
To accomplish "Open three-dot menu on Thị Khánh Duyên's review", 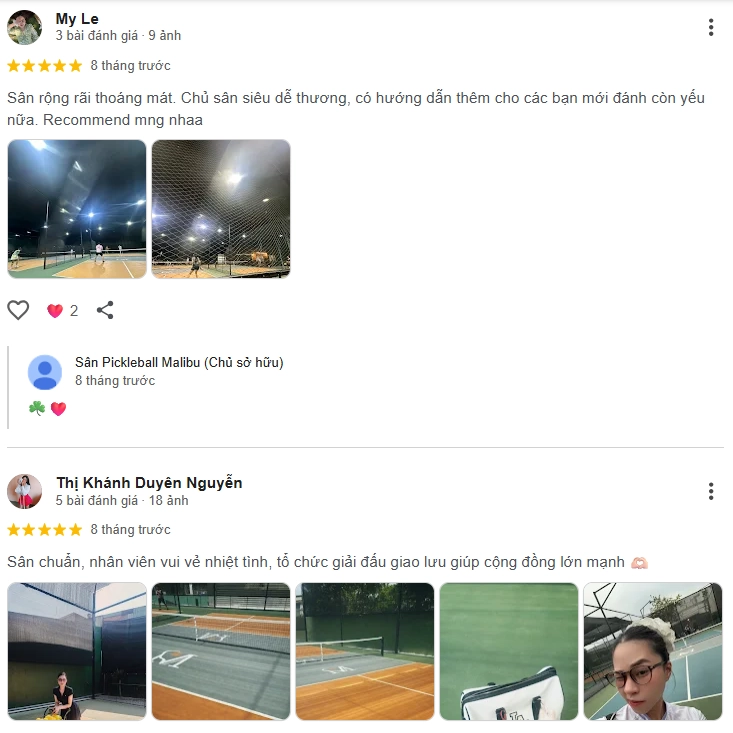I will pyautogui.click(x=711, y=491).
